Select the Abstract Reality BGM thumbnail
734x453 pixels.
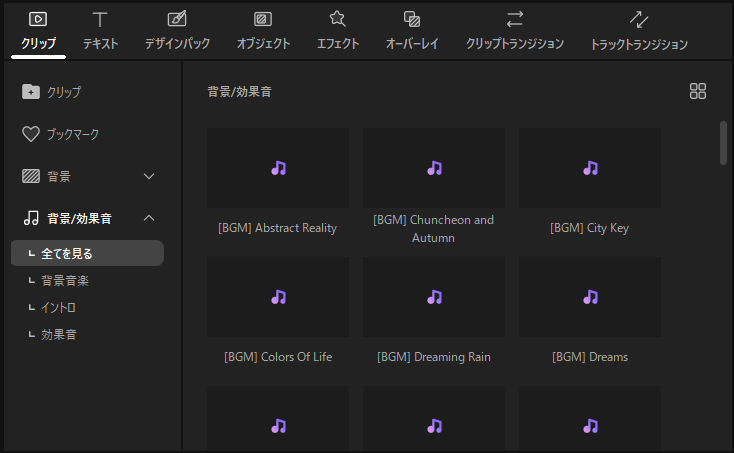click(278, 168)
